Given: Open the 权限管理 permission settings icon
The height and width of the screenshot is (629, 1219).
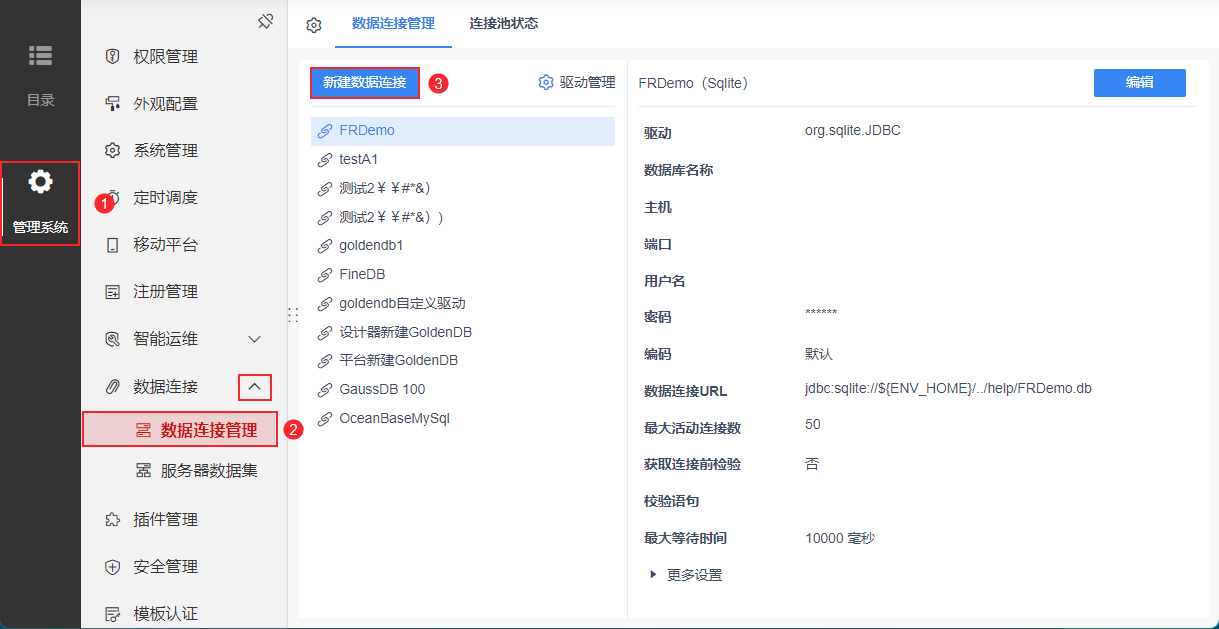Looking at the screenshot, I should click(x=112, y=56).
